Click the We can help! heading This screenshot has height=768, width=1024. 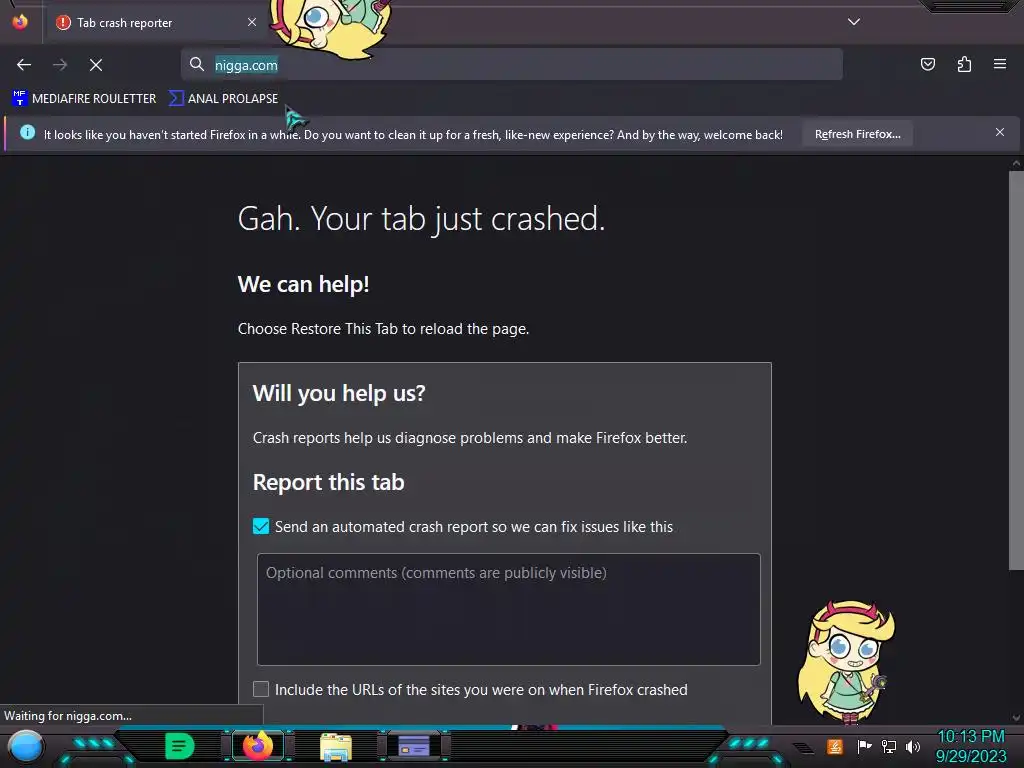[x=304, y=284]
